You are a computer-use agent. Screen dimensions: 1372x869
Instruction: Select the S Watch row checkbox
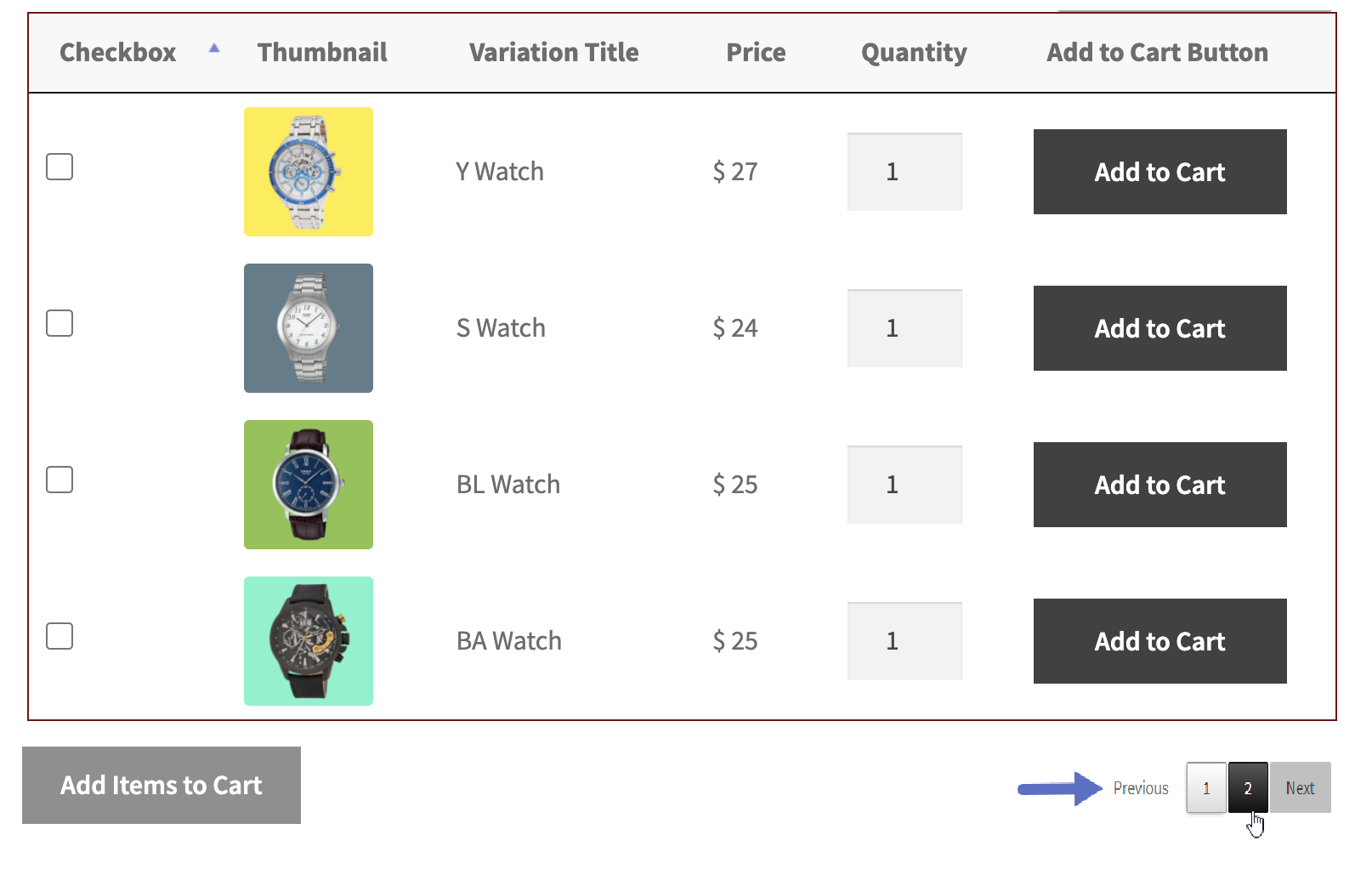[60, 324]
